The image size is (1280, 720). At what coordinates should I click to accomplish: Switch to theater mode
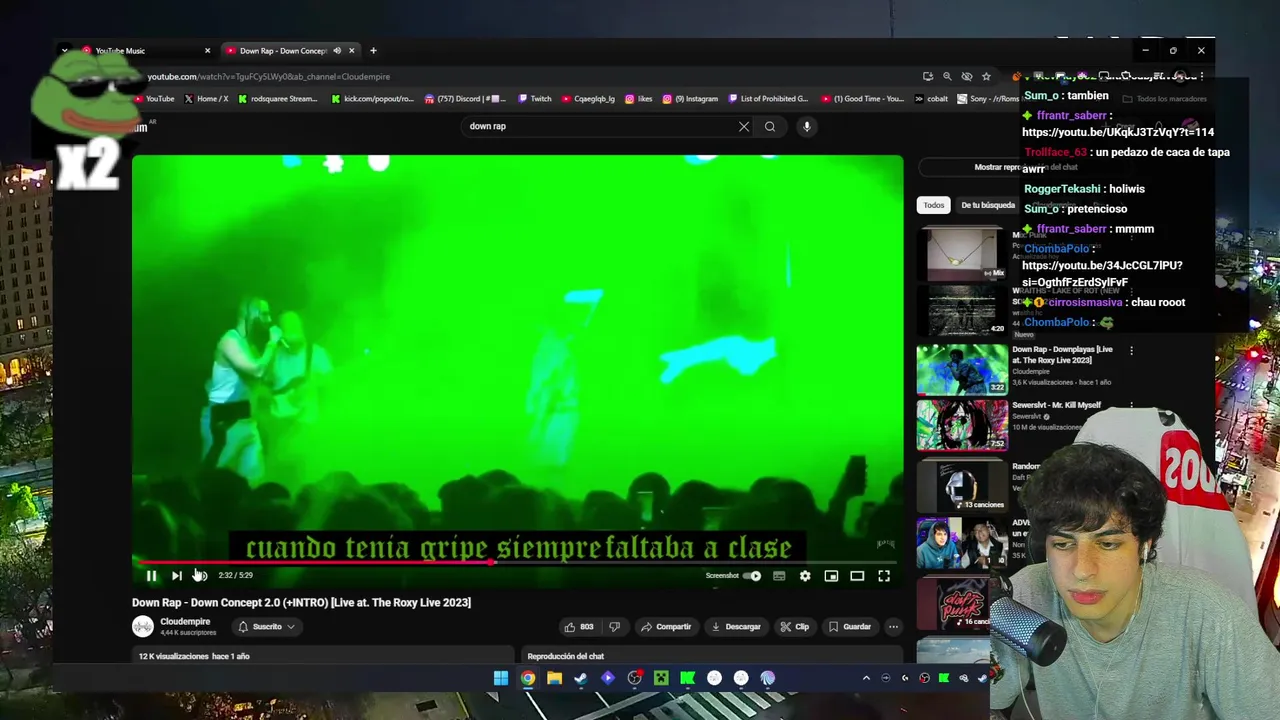click(x=857, y=576)
